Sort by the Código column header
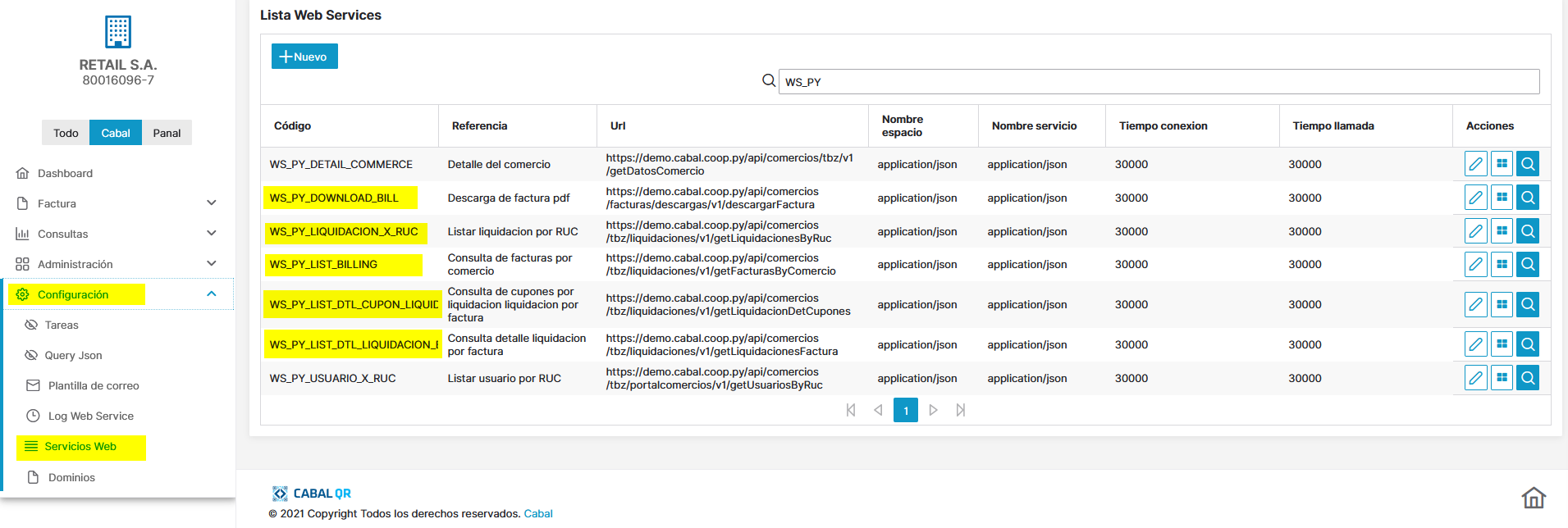This screenshot has height=528, width=1568. click(293, 125)
